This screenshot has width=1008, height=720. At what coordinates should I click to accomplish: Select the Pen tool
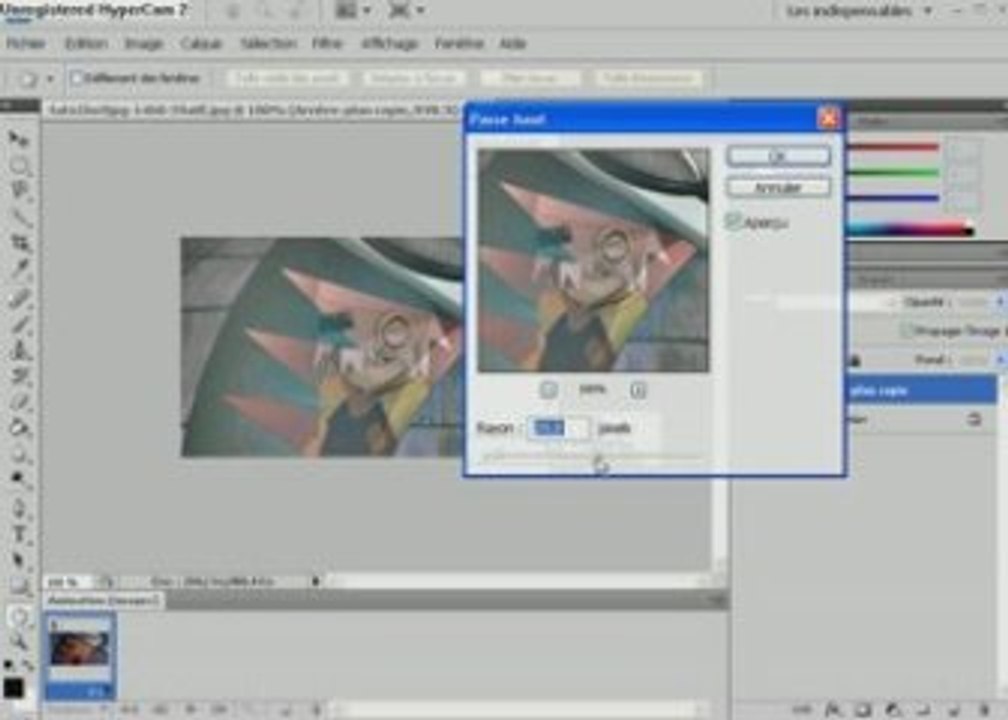19,508
